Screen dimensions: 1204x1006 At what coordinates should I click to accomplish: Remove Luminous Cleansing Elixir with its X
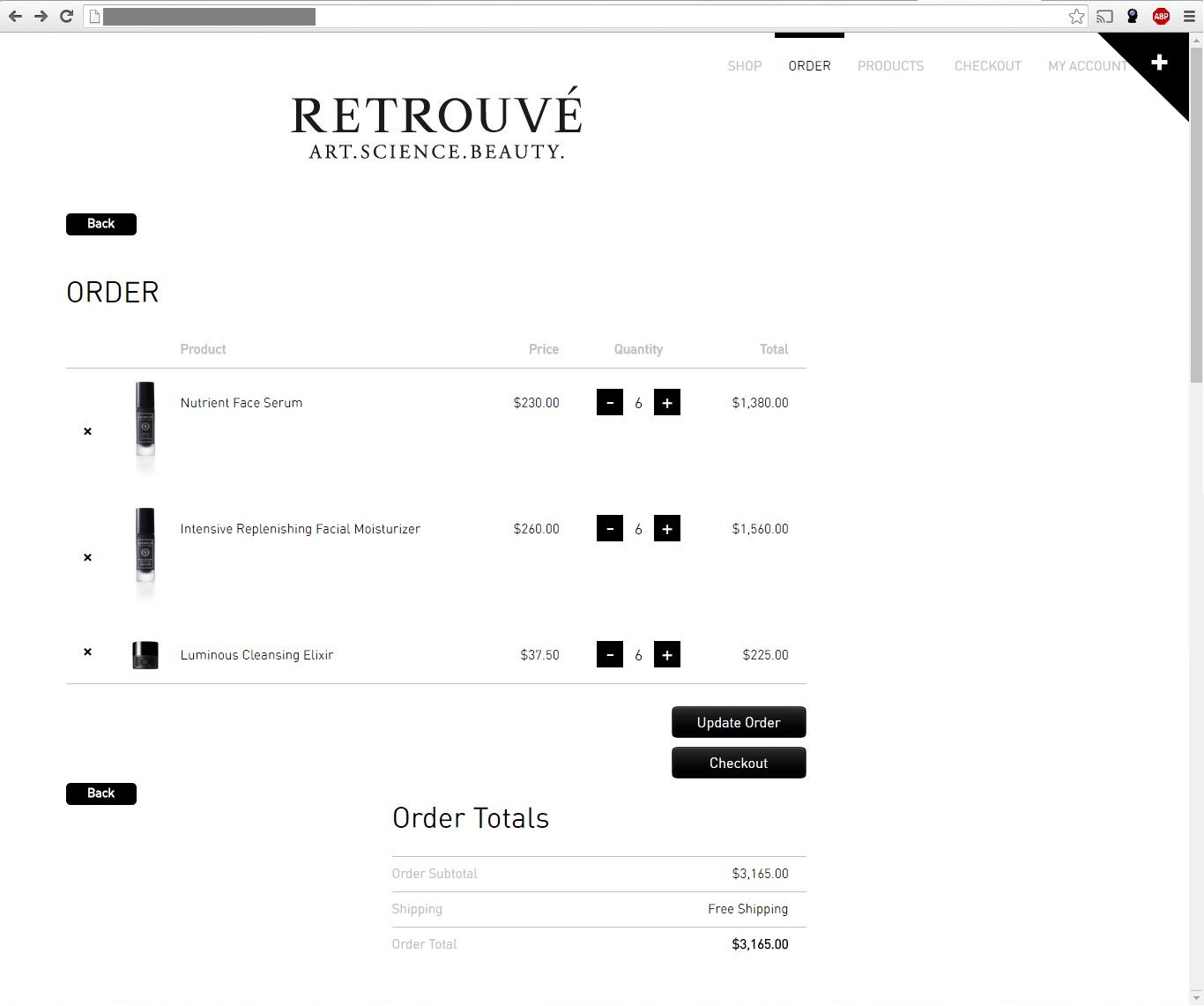(87, 652)
